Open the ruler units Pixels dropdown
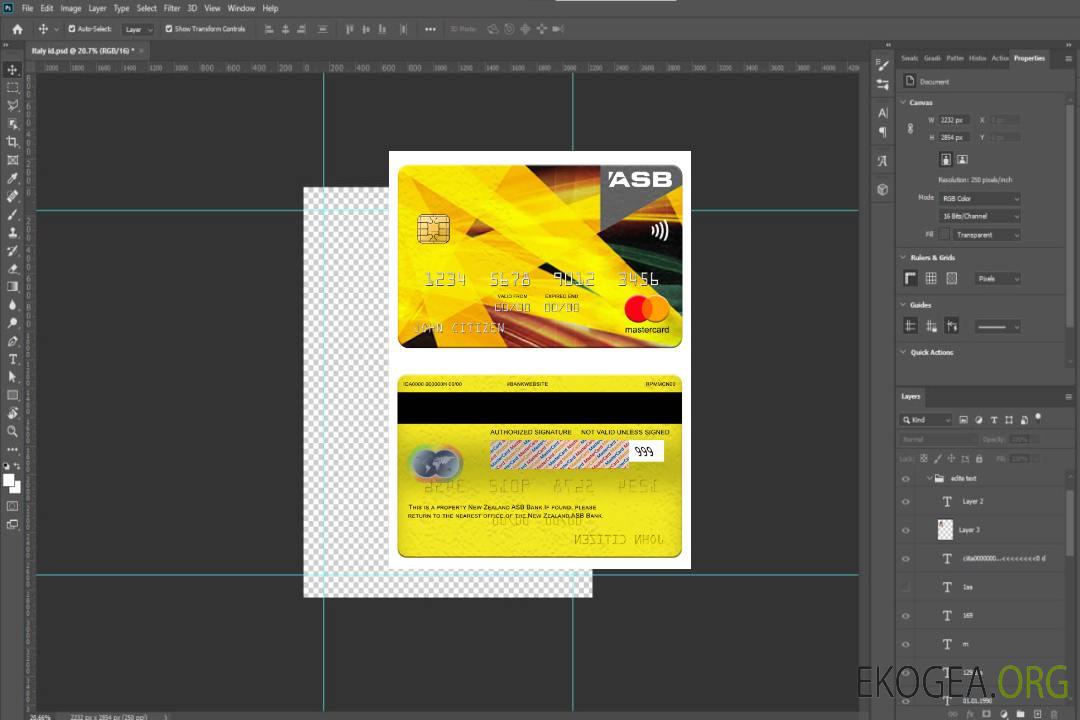 [997, 278]
